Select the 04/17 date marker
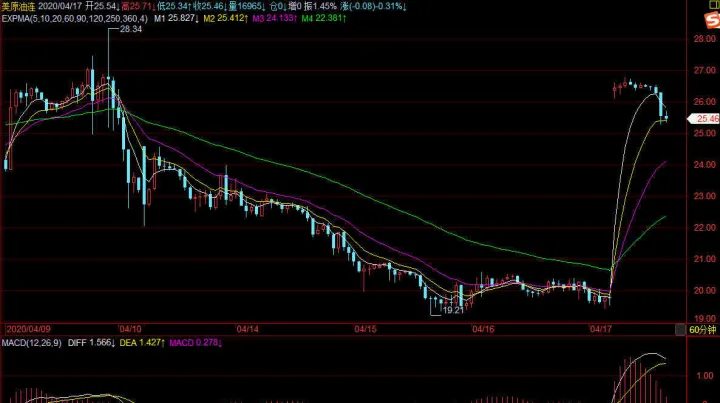This screenshot has width=720, height=403. point(600,328)
